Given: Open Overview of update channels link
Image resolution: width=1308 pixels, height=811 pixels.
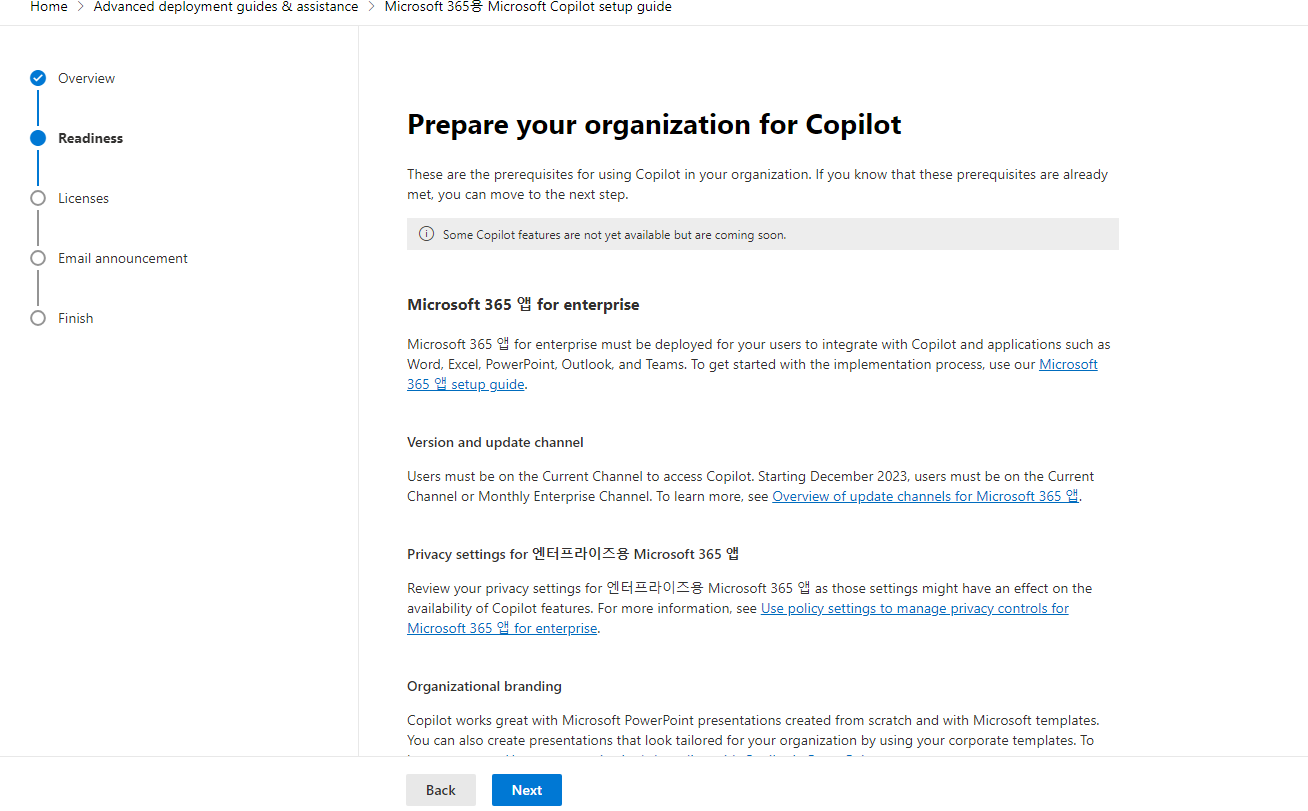Looking at the screenshot, I should click(x=925, y=496).
